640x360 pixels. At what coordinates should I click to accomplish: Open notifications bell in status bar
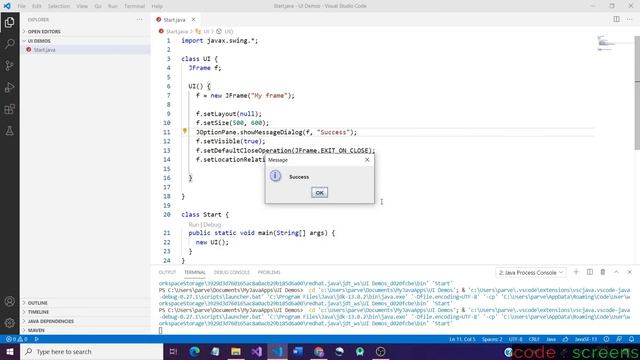pos(631,339)
